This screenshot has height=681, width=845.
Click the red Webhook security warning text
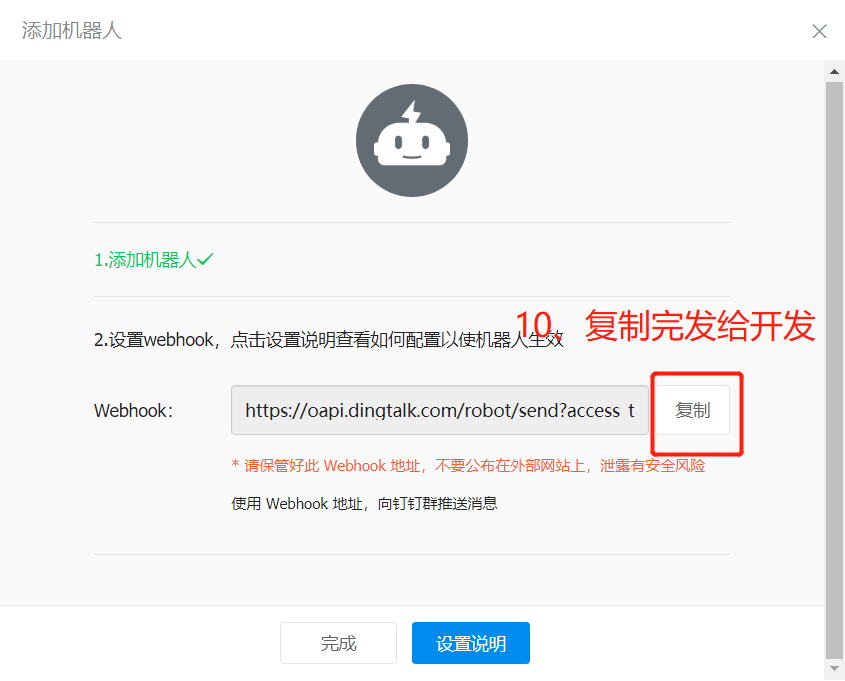point(468,465)
